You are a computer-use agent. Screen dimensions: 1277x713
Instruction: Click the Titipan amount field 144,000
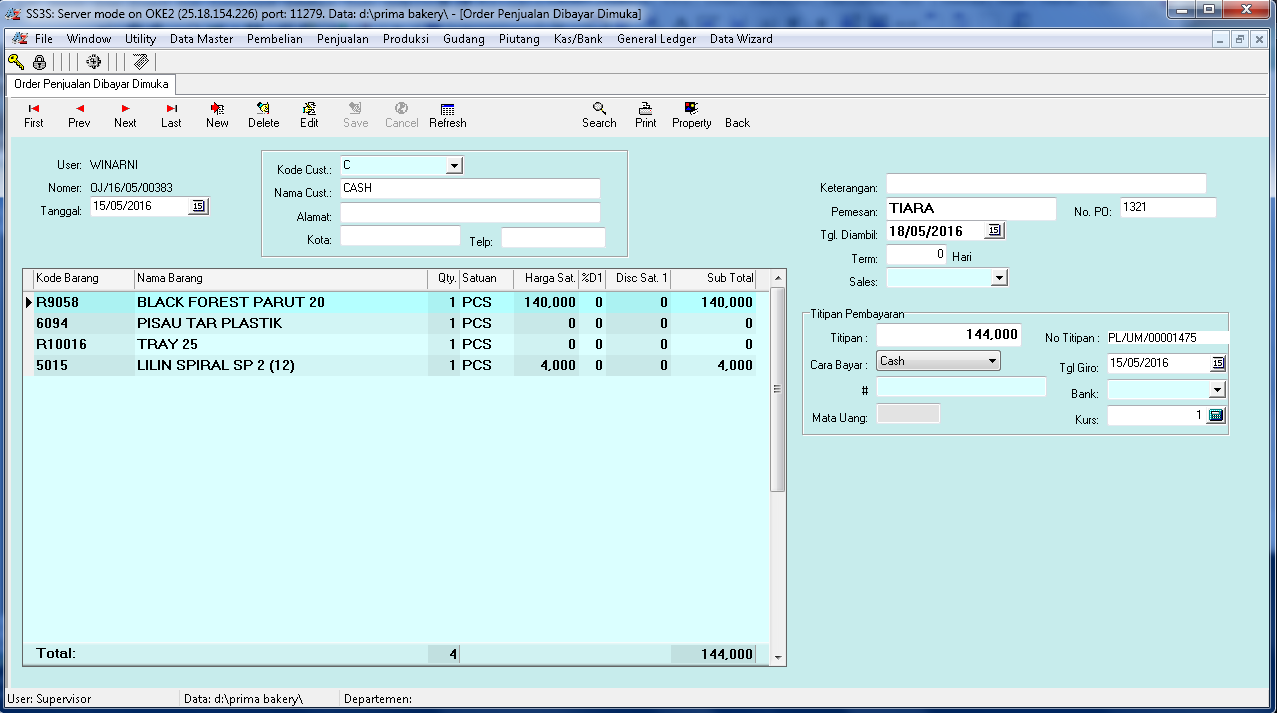949,335
